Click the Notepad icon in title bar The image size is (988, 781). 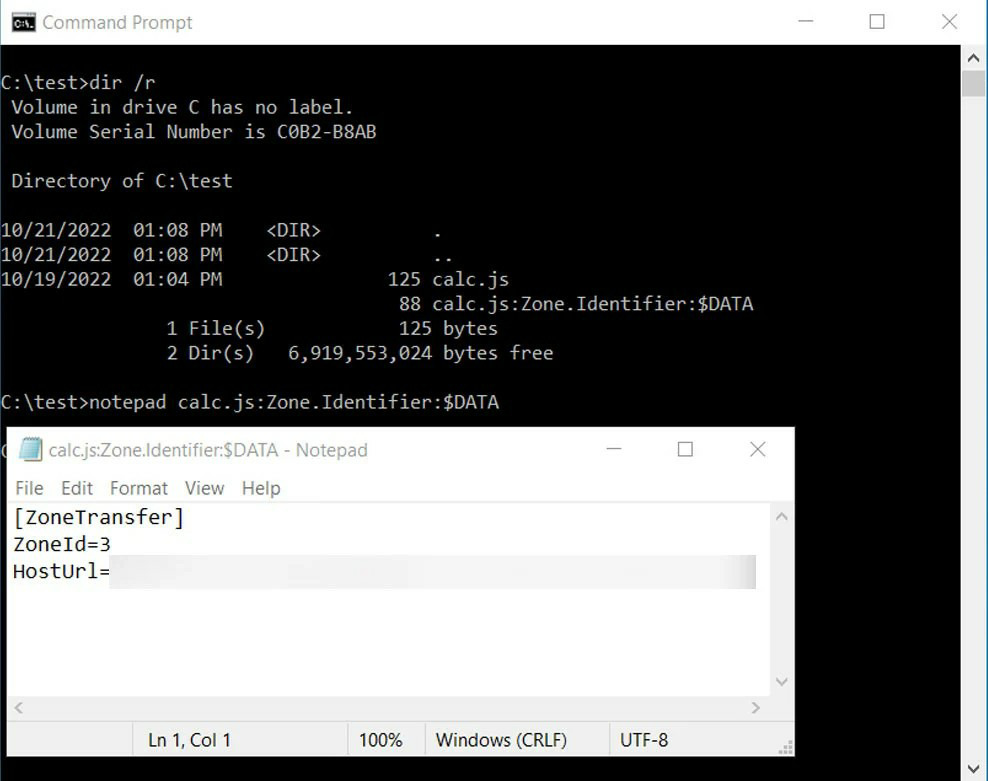(30, 450)
